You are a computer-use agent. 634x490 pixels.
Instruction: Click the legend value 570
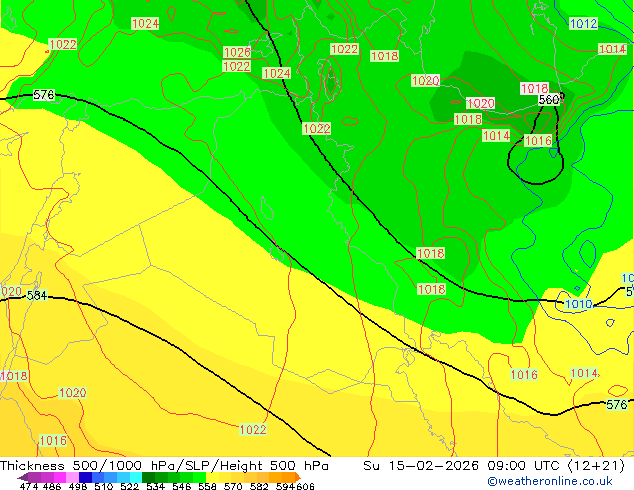pyautogui.click(x=233, y=486)
